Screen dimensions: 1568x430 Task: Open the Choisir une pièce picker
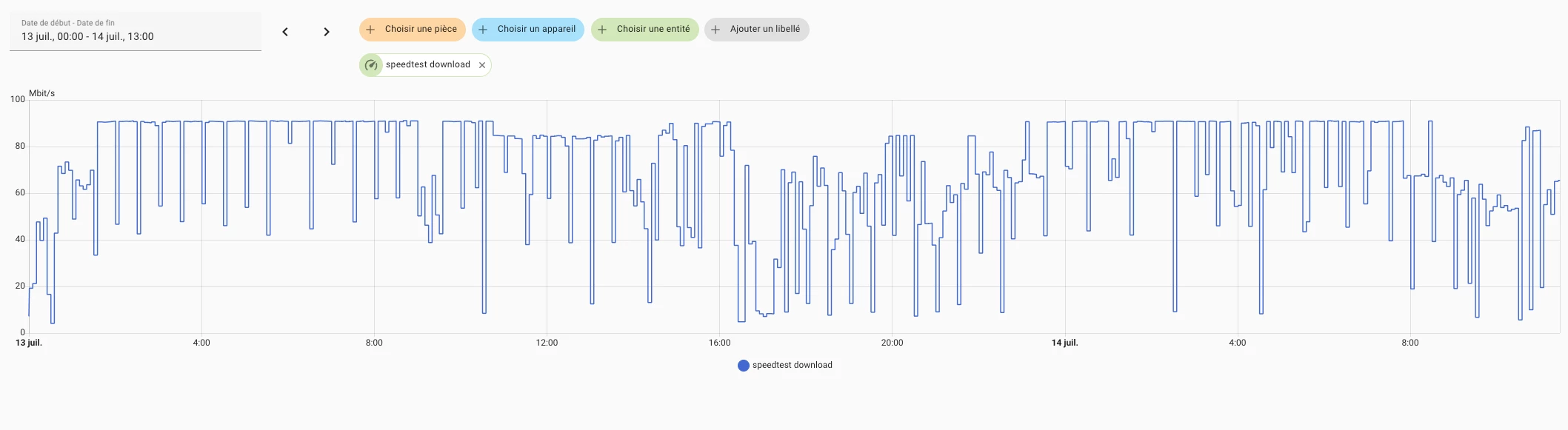click(x=421, y=30)
